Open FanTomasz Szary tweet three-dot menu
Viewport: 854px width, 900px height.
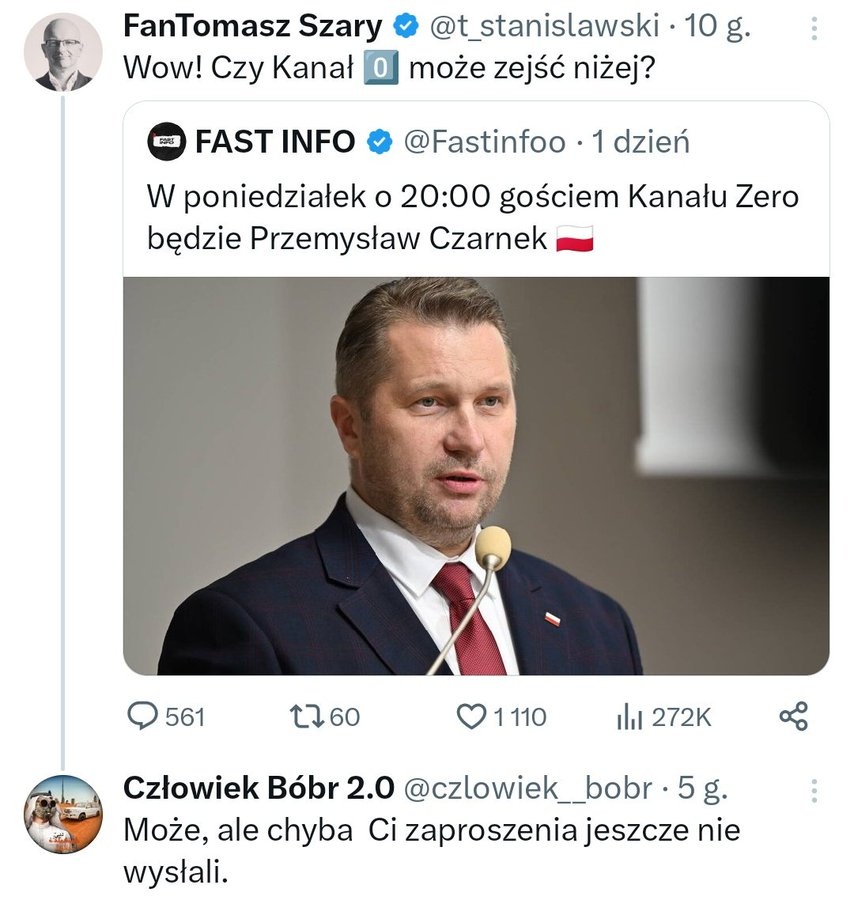[815, 29]
